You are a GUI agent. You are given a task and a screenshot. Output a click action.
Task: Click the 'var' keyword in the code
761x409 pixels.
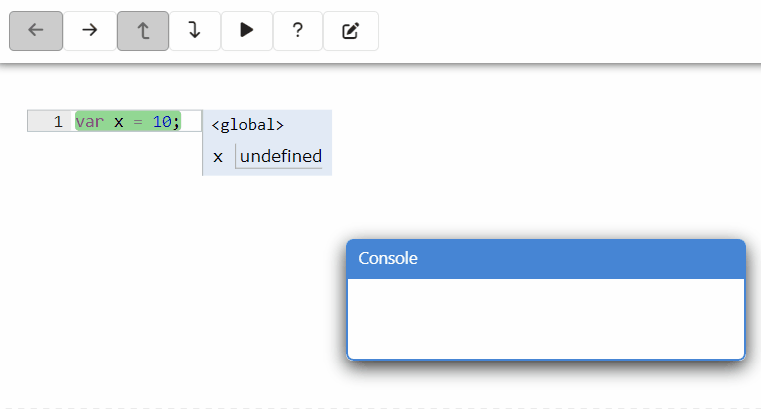click(x=89, y=122)
